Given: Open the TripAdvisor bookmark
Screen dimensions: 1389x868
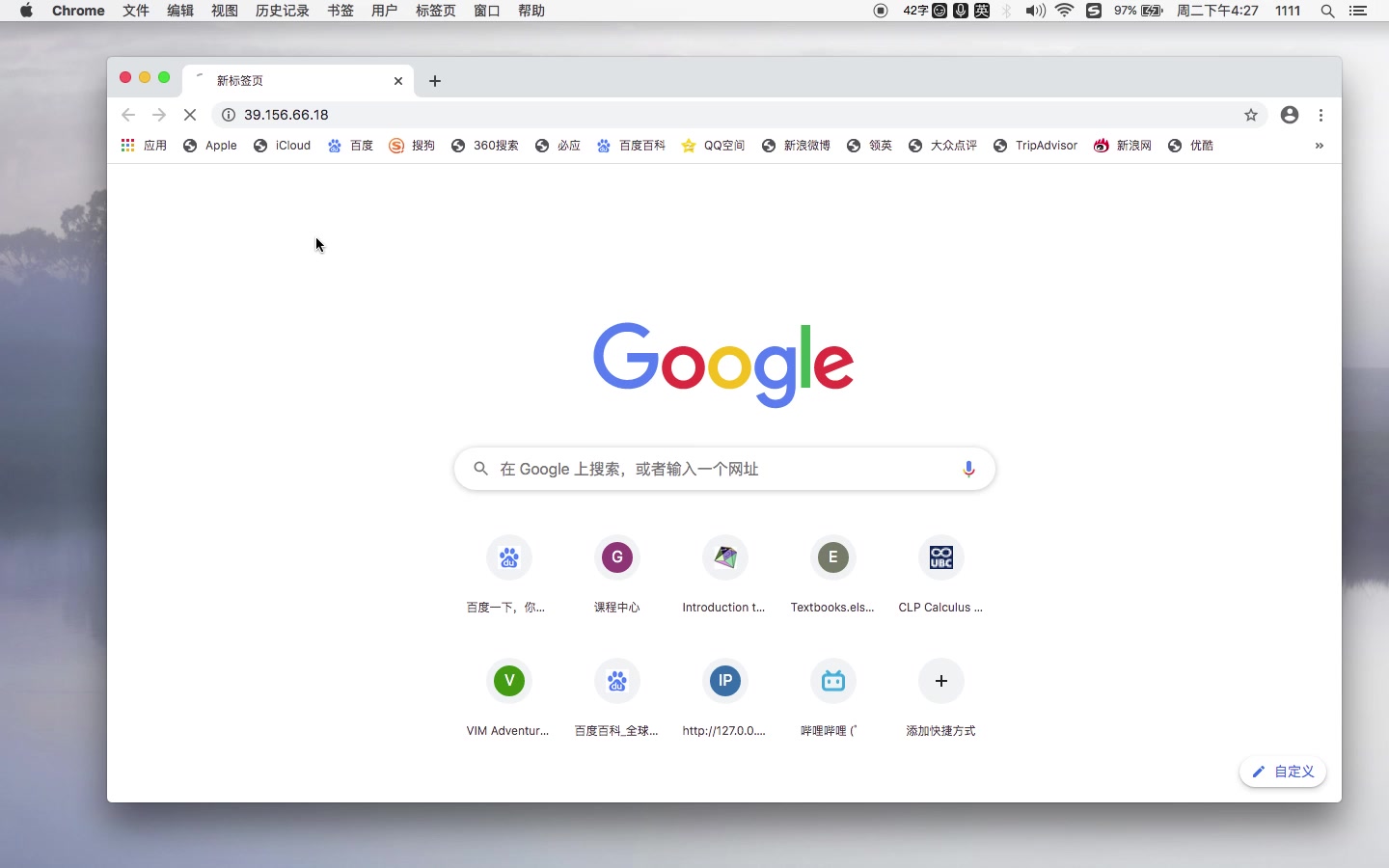Looking at the screenshot, I should [1035, 146].
